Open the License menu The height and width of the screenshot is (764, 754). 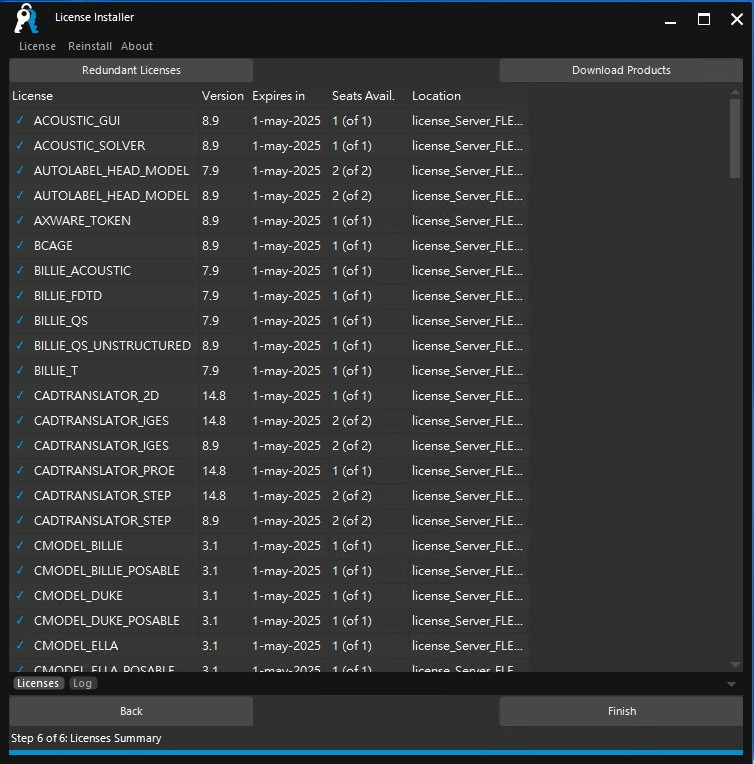pyautogui.click(x=37, y=46)
